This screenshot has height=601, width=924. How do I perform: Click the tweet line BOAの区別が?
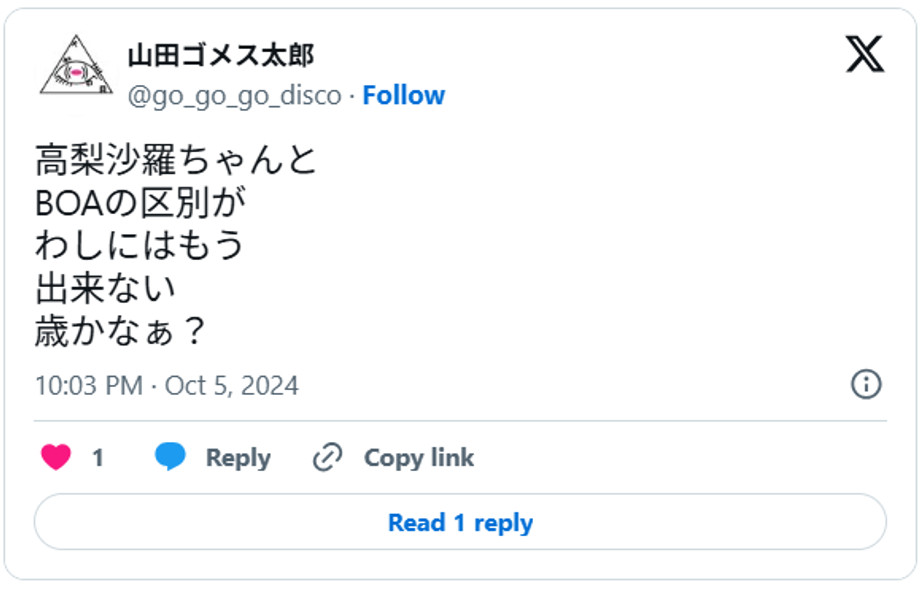point(140,203)
